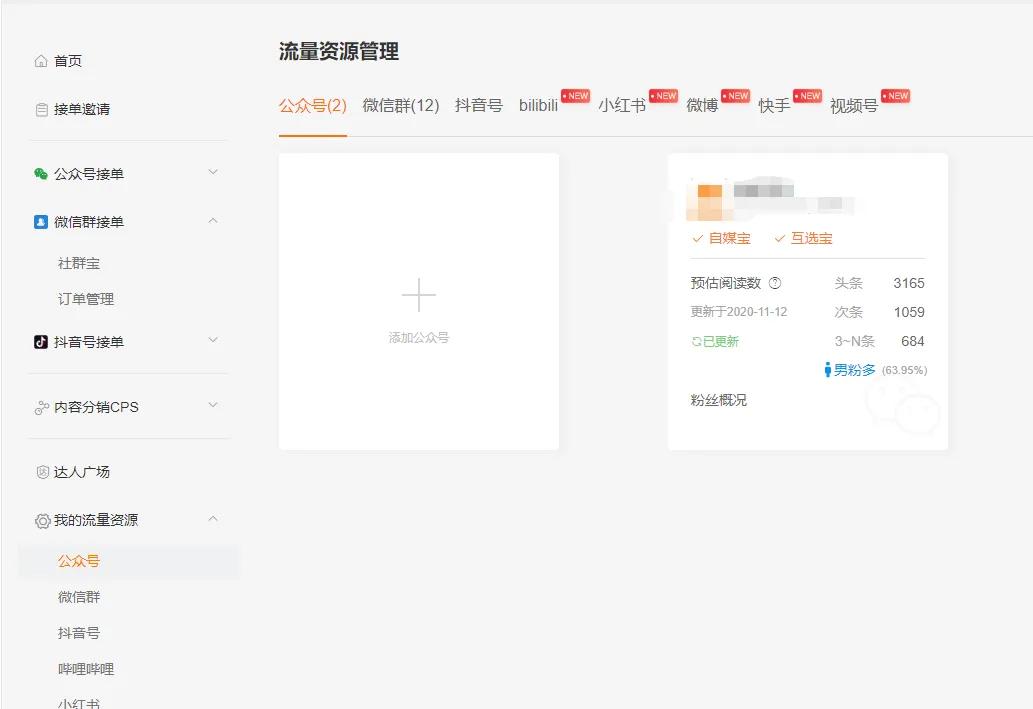Click the 添加公众号 add card

418,300
